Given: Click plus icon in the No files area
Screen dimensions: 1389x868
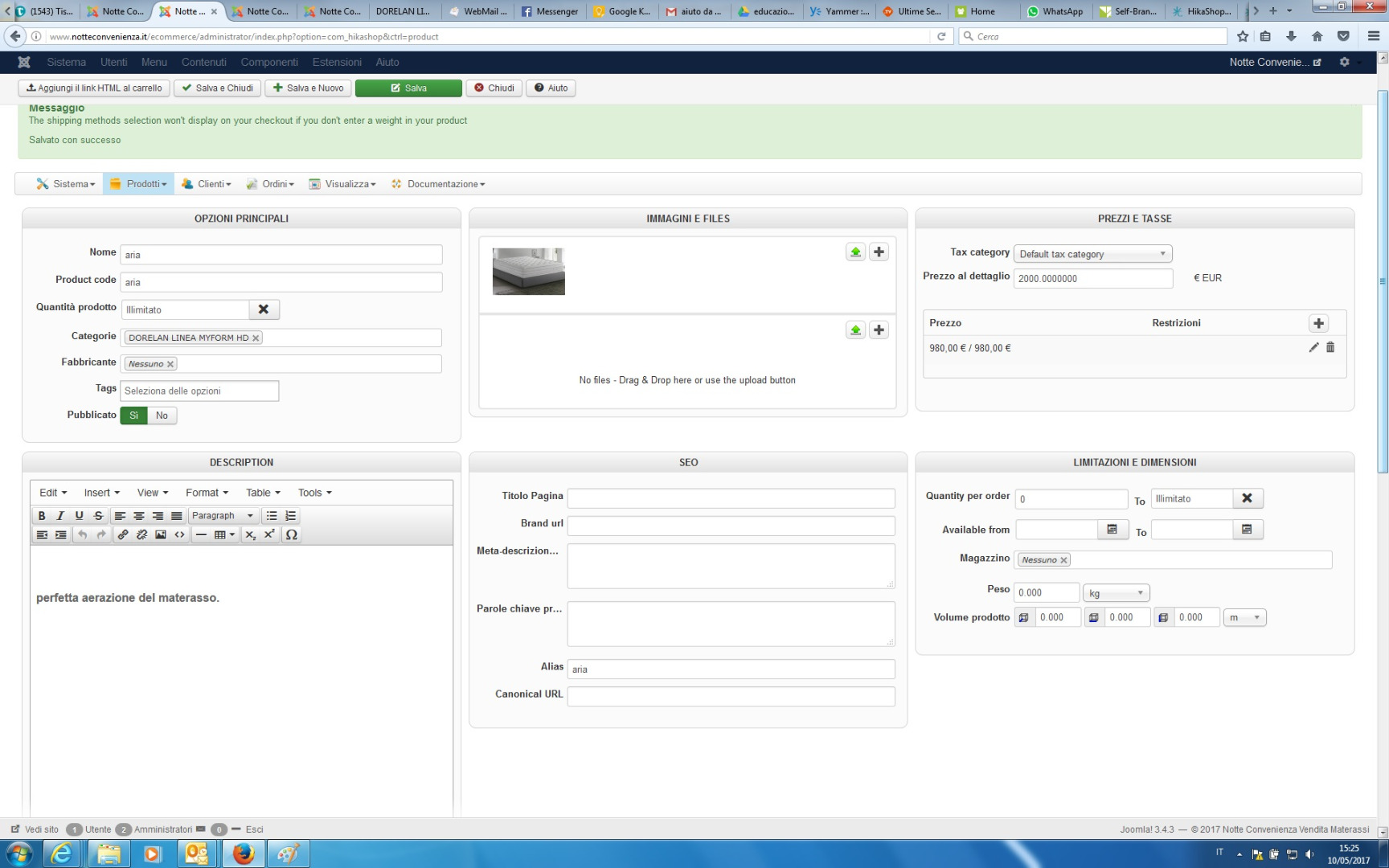Looking at the screenshot, I should (x=879, y=330).
